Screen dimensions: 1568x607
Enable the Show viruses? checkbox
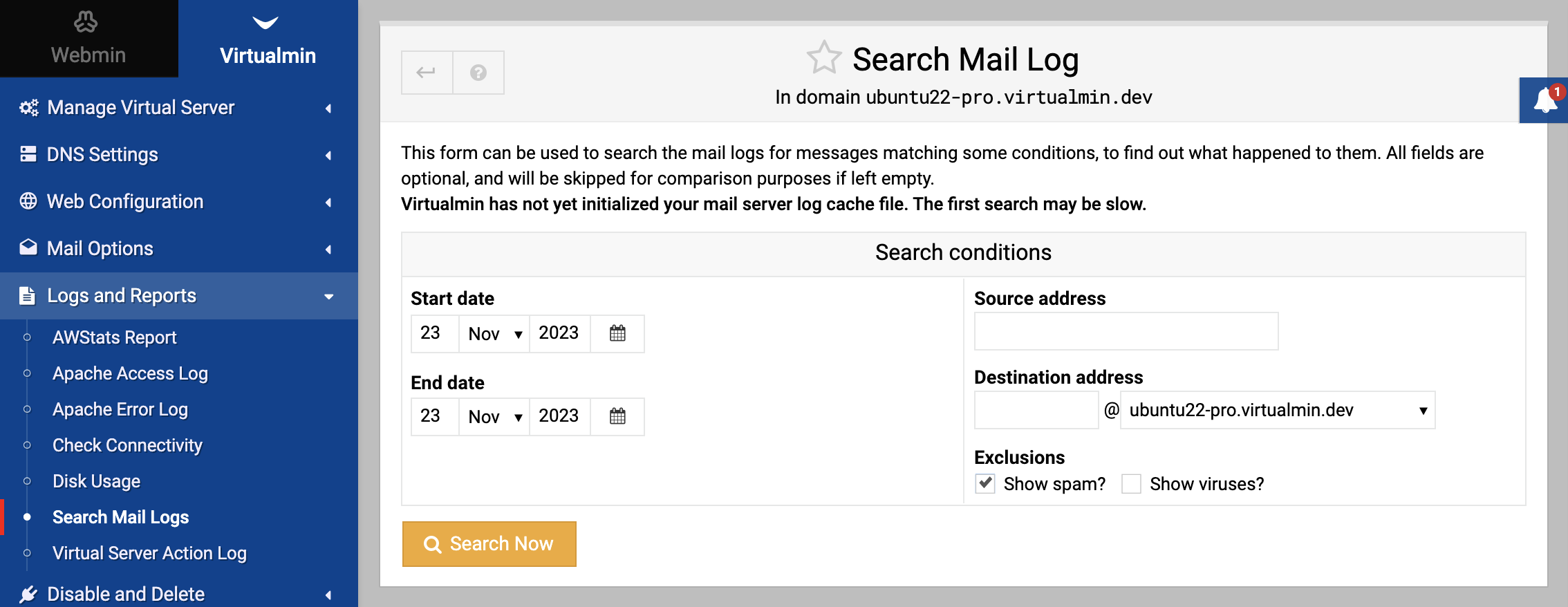click(x=1131, y=483)
